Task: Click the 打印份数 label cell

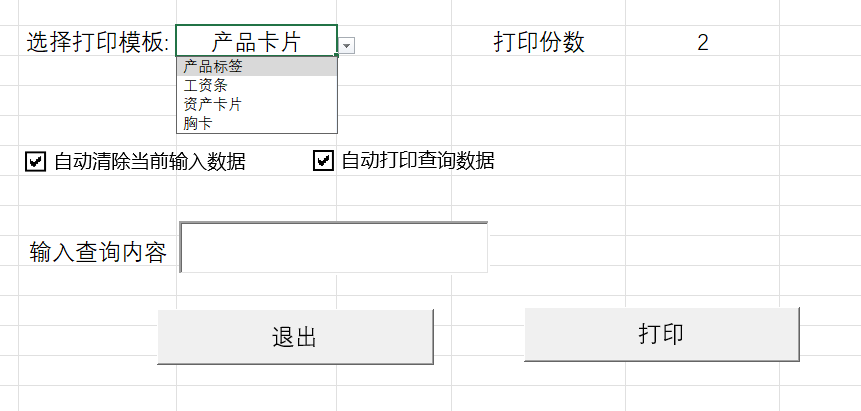Action: click(539, 42)
